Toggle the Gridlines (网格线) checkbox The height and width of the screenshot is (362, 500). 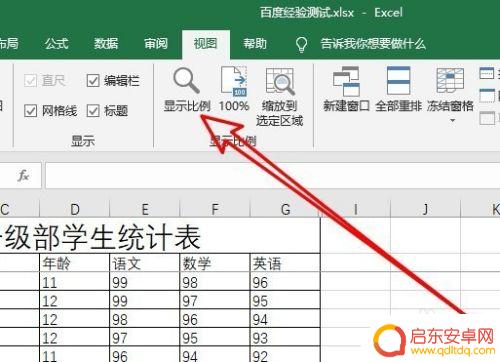(30, 111)
